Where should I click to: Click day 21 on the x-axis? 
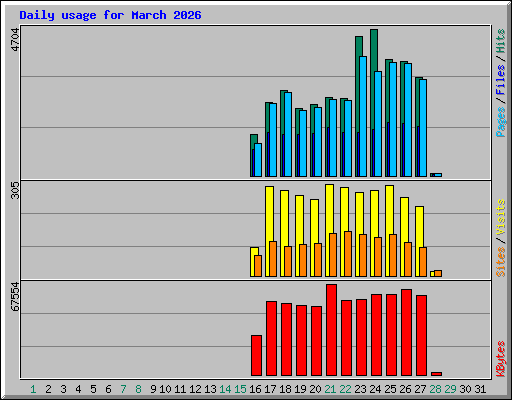[x=330, y=389]
